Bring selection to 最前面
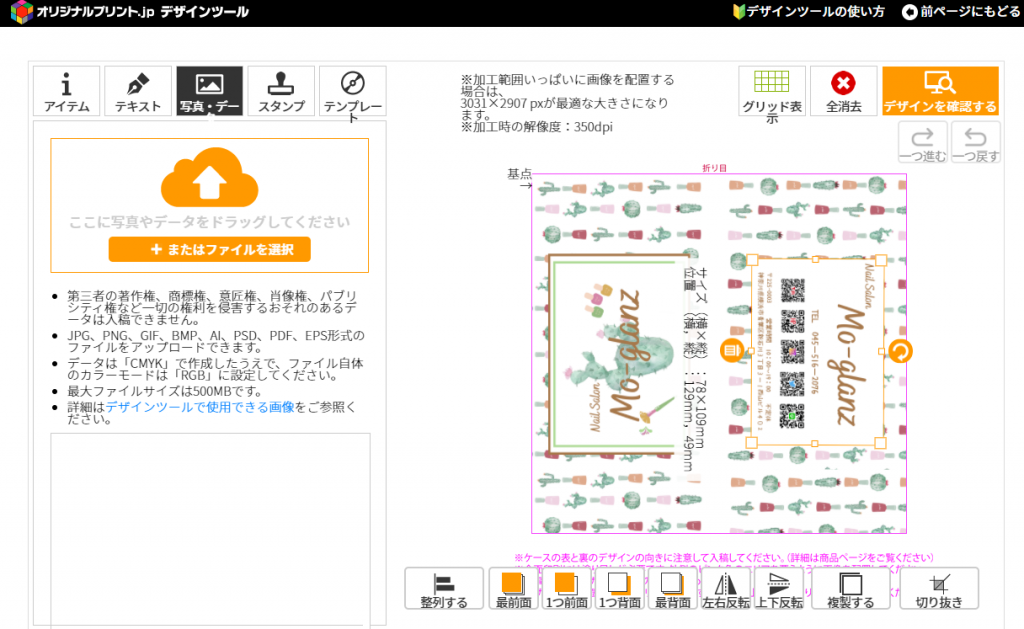Image resolution: width=1024 pixels, height=629 pixels. coord(513,589)
